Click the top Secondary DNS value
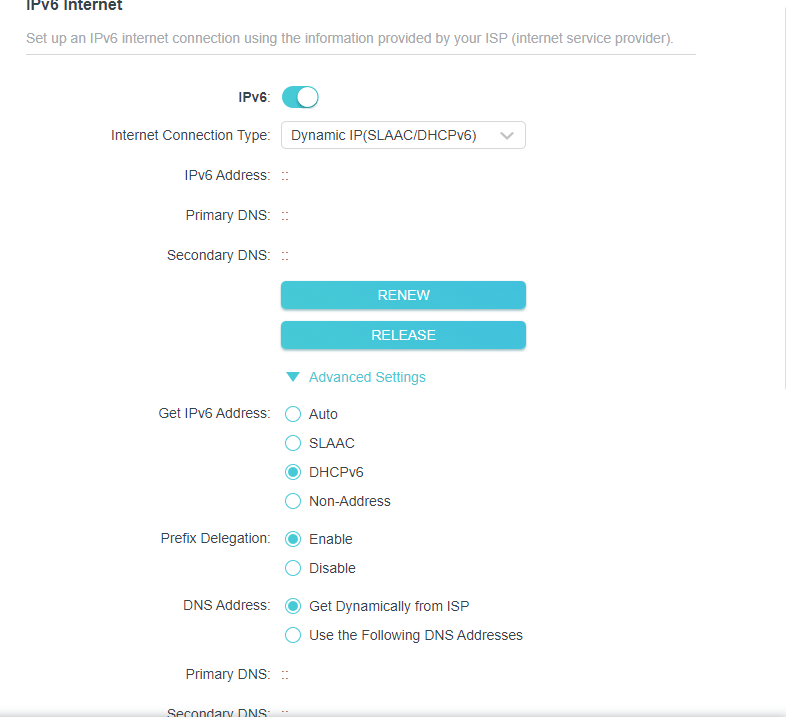The width and height of the screenshot is (786, 717). pyautogui.click(x=285, y=256)
